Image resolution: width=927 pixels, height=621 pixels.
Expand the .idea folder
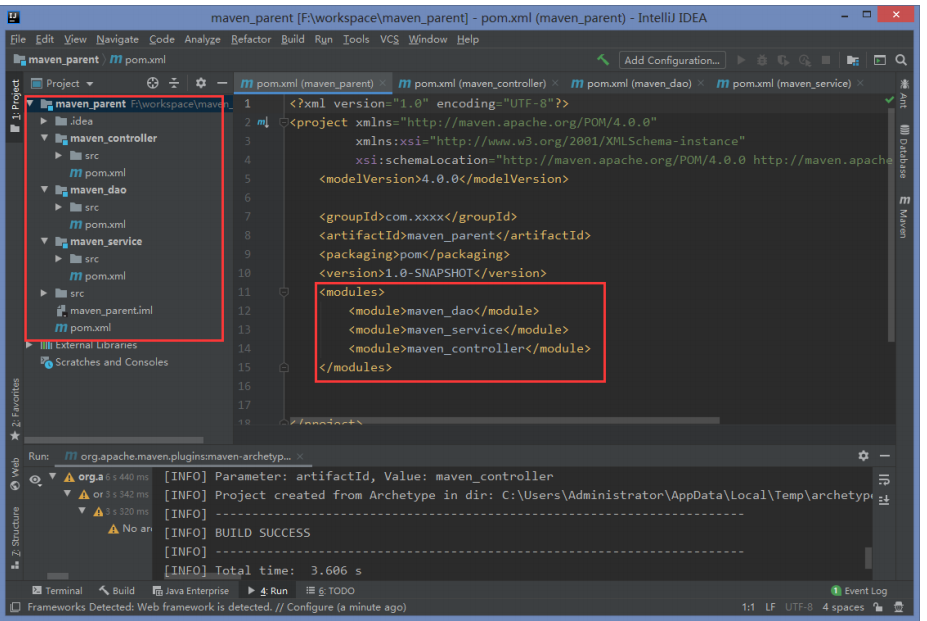44,121
